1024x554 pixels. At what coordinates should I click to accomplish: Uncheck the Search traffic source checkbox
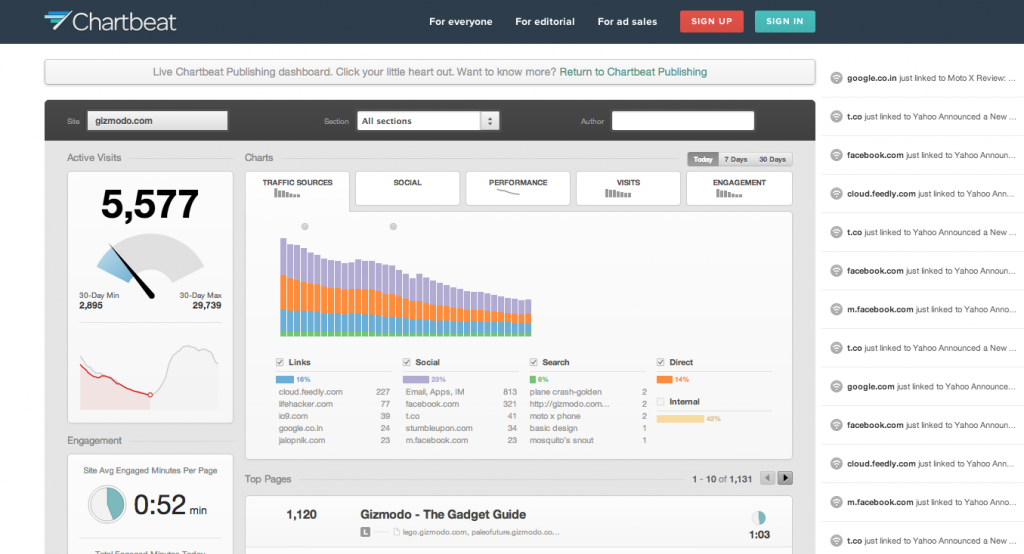tap(534, 362)
